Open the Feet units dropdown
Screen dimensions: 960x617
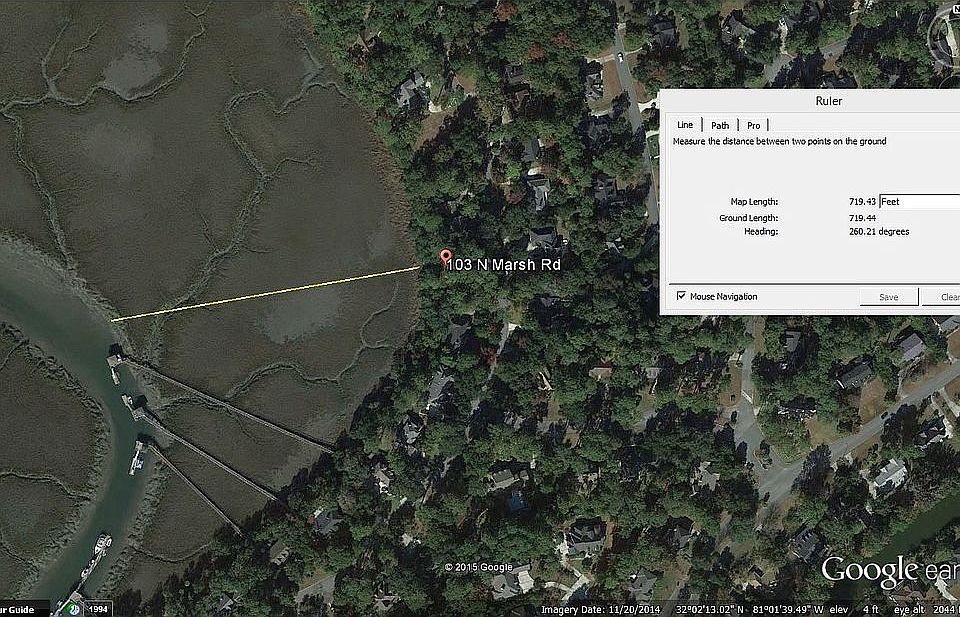point(920,201)
